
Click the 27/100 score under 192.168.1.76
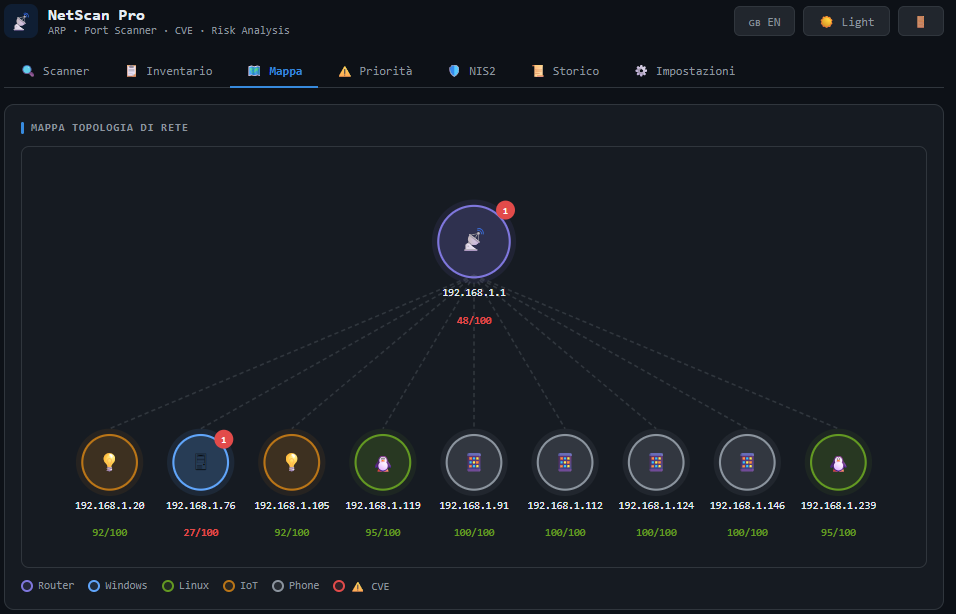pos(201,533)
